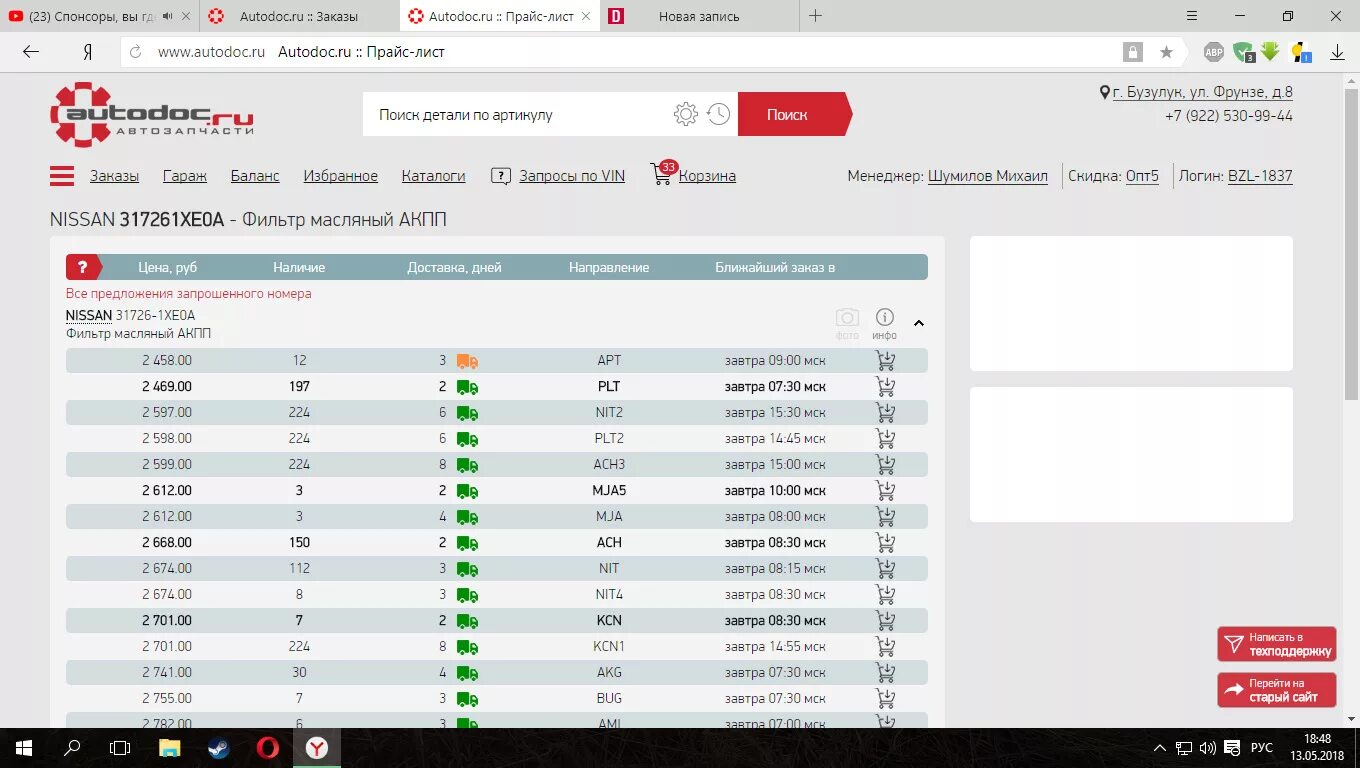Open browser downloads arrow icon

click(x=1337, y=52)
